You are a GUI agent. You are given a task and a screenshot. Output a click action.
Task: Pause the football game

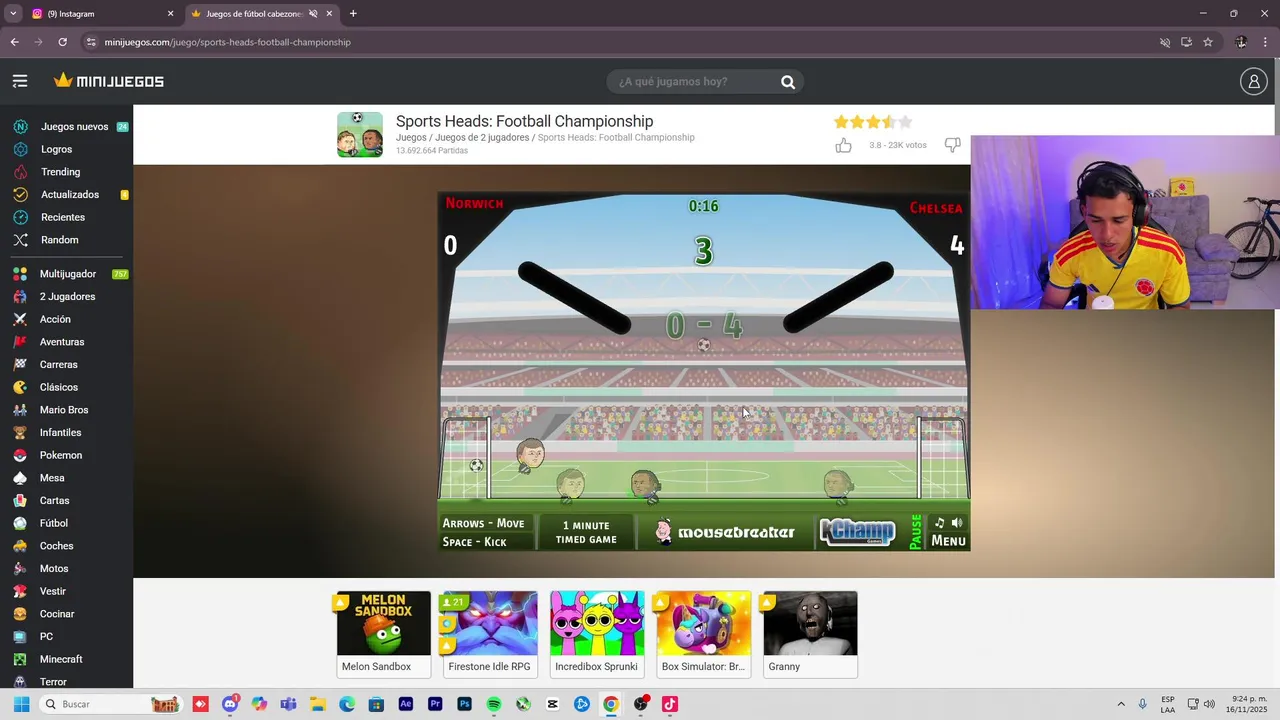point(916,531)
